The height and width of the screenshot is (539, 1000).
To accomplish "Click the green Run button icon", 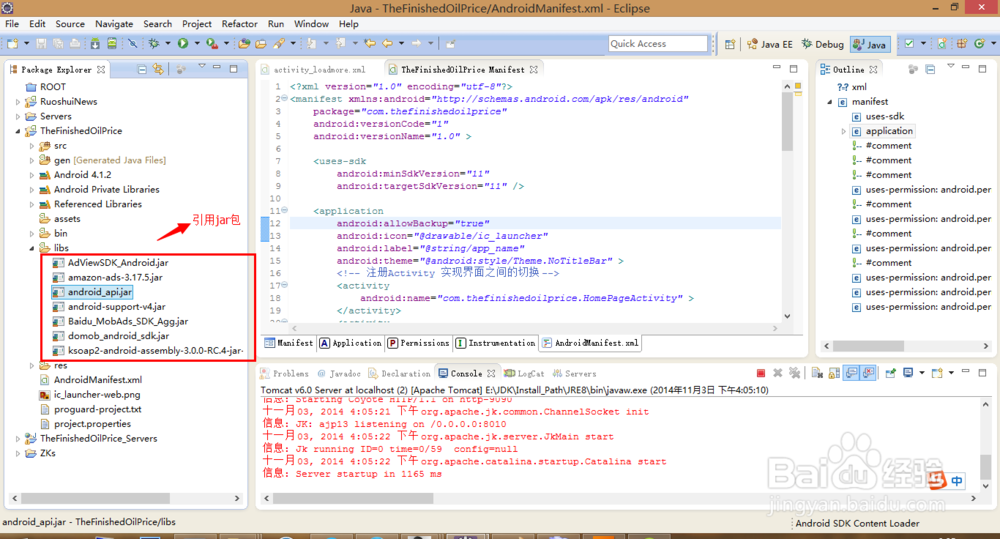I will point(183,43).
